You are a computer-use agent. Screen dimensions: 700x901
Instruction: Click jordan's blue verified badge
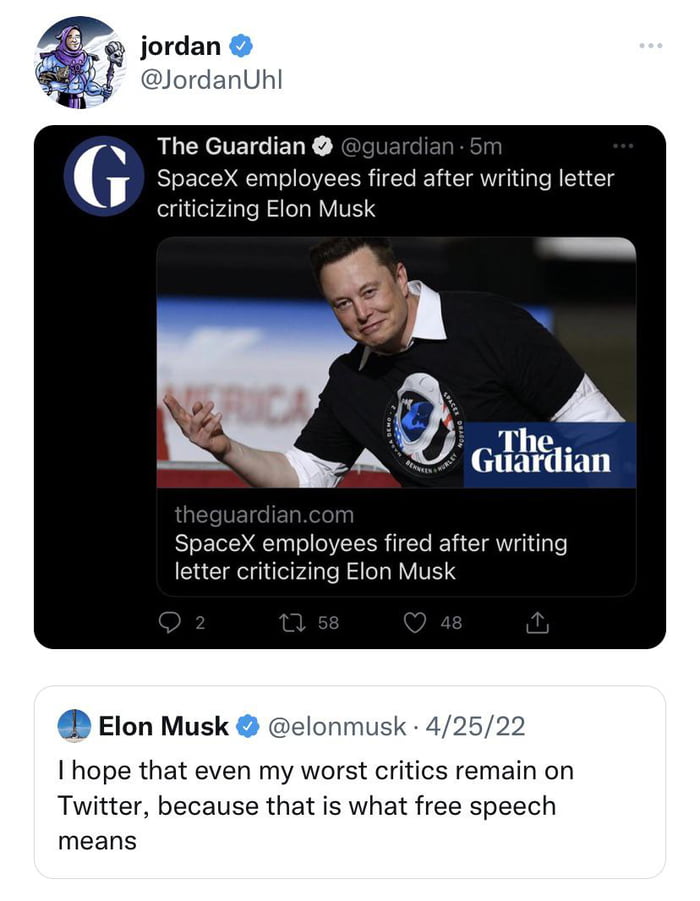pos(240,45)
